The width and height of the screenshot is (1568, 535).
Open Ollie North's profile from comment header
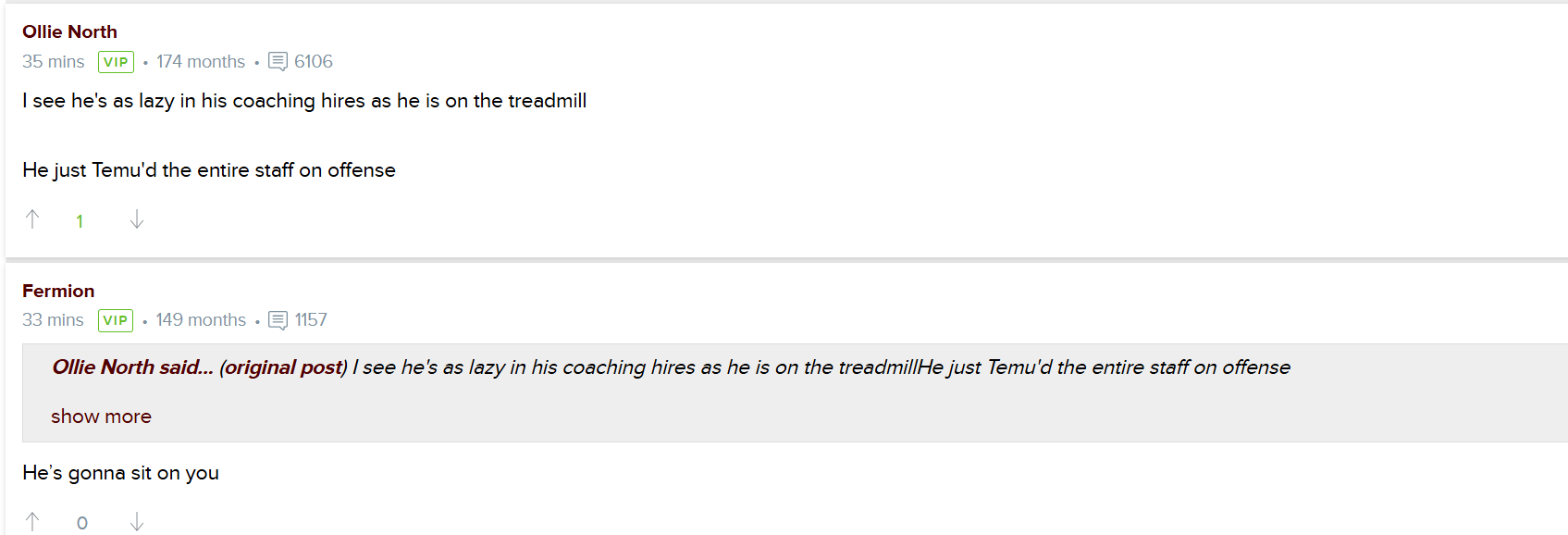tap(69, 31)
